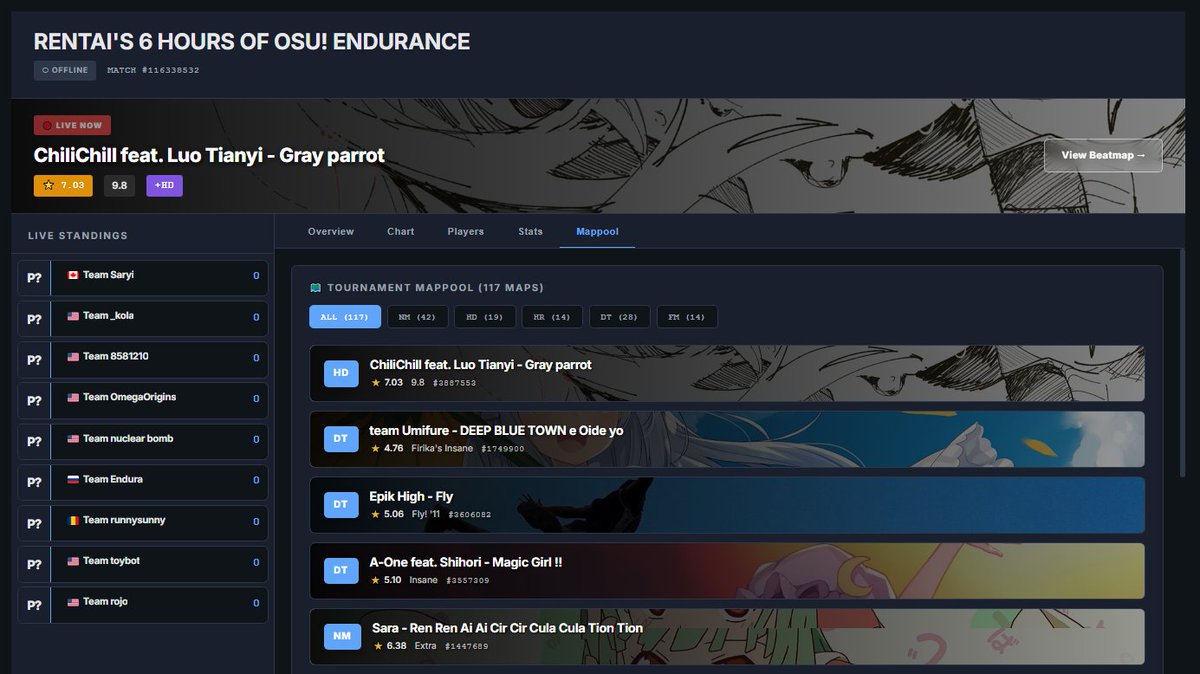1200x674 pixels.
Task: Switch to the Overview tab
Action: pyautogui.click(x=331, y=231)
